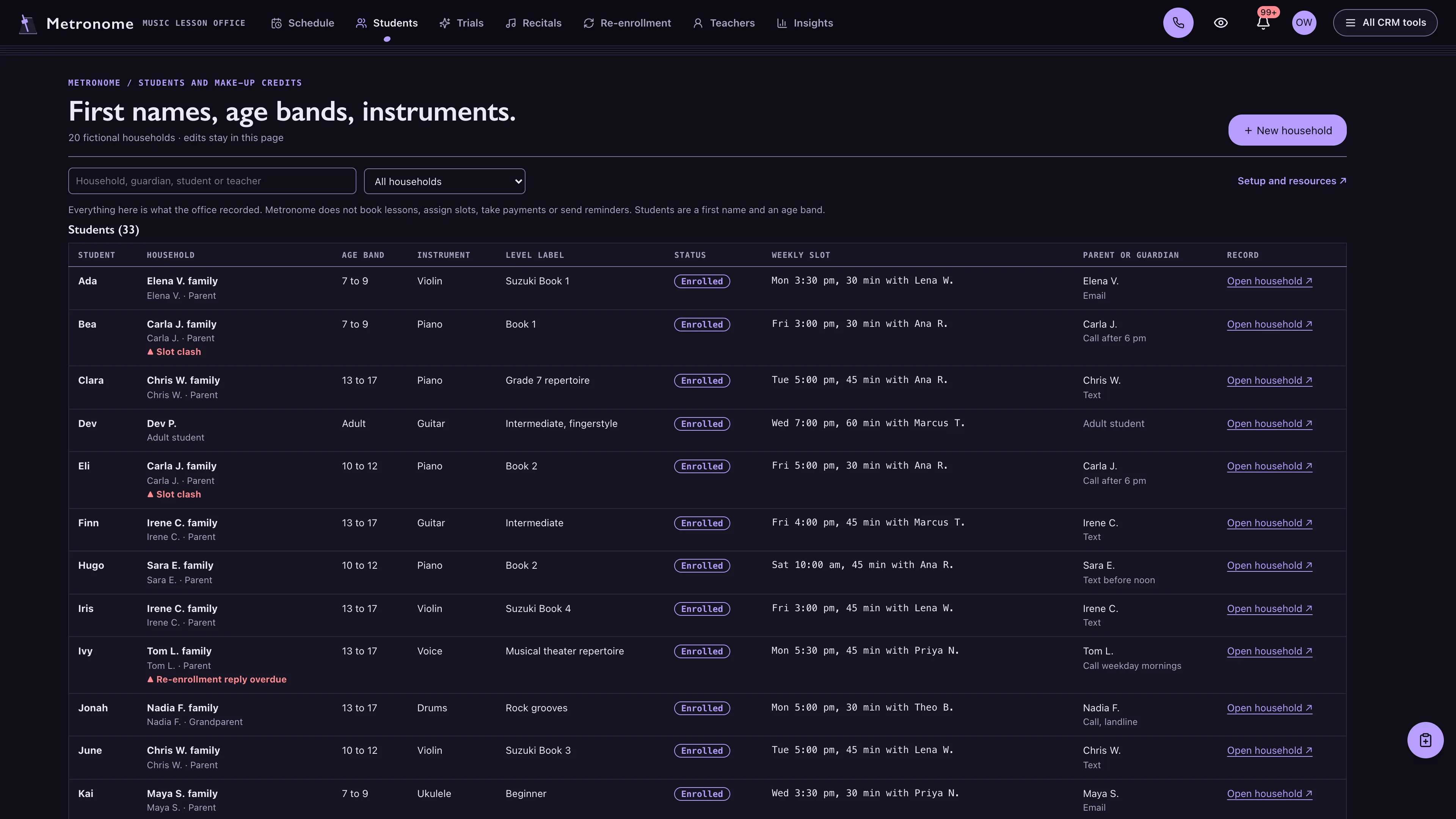Click the purple phone call icon button
The image size is (1456, 819).
(x=1178, y=23)
